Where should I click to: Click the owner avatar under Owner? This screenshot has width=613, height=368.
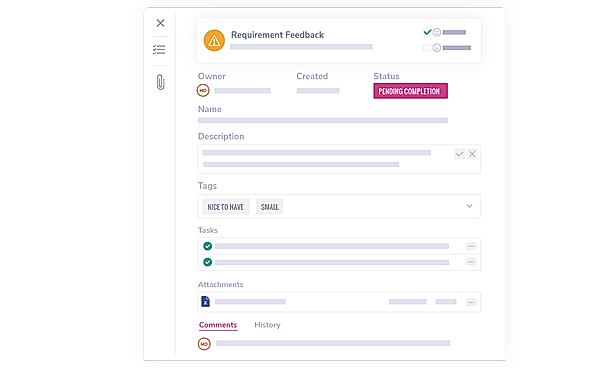pyautogui.click(x=203, y=90)
